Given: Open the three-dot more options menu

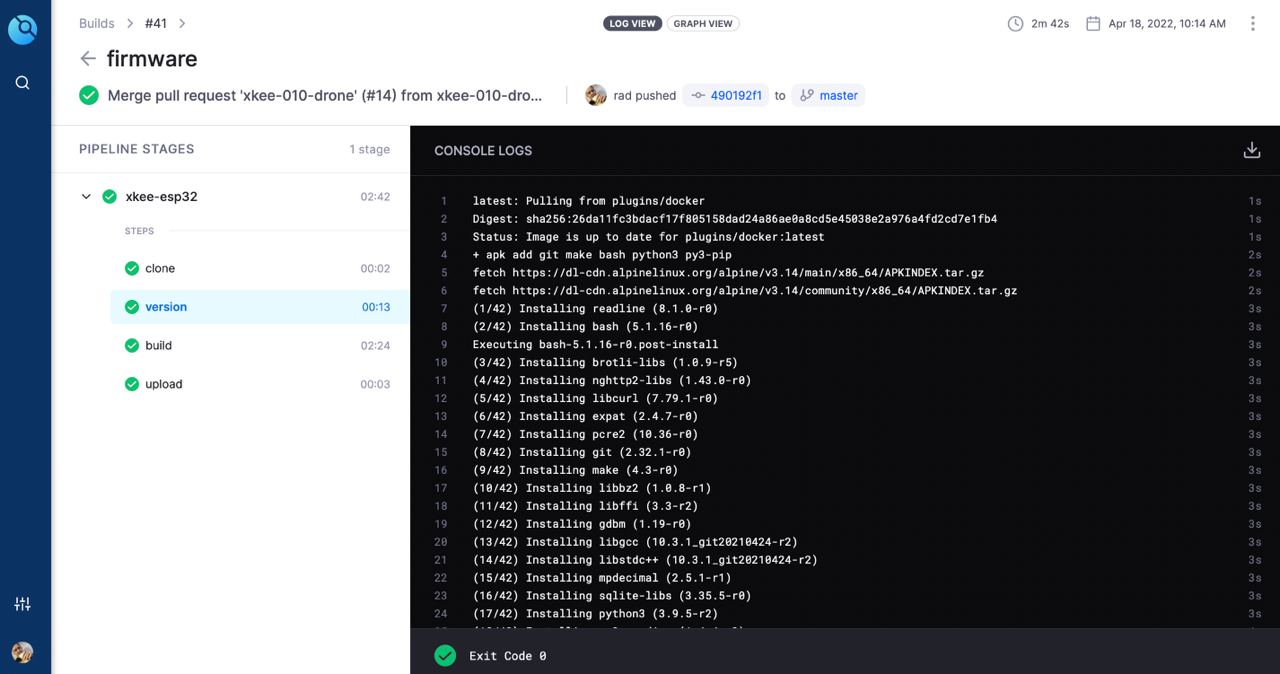Looking at the screenshot, I should [x=1252, y=23].
